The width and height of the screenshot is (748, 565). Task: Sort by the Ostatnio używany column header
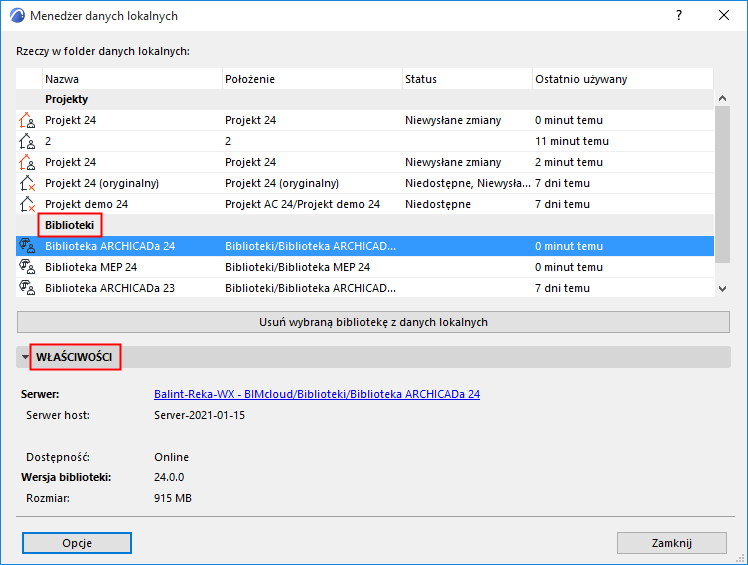point(623,79)
